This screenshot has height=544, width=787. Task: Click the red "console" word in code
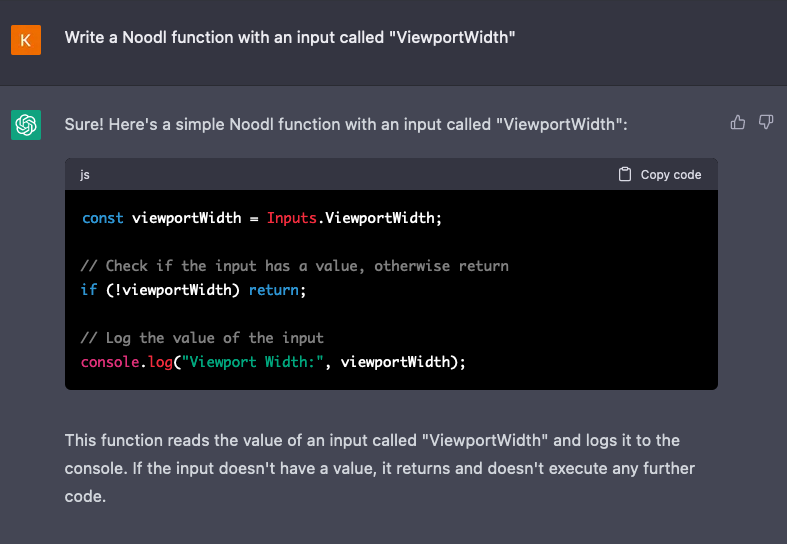110,362
